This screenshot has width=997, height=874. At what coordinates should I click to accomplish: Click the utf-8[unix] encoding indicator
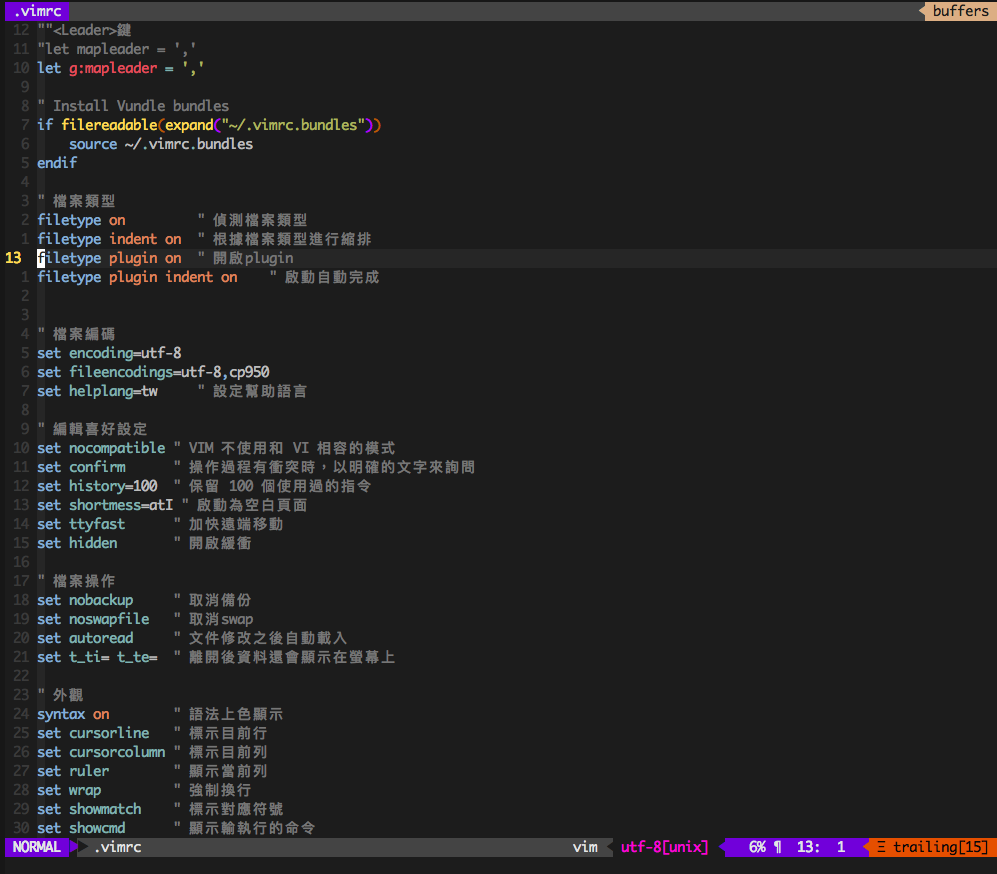coord(664,847)
